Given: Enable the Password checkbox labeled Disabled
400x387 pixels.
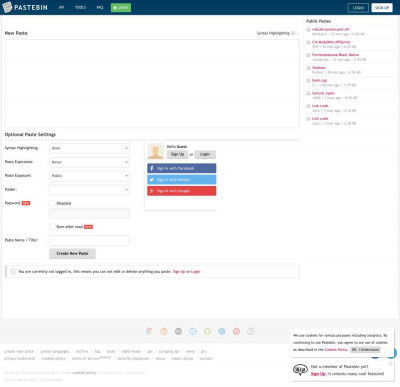Looking at the screenshot, I should tap(52, 203).
